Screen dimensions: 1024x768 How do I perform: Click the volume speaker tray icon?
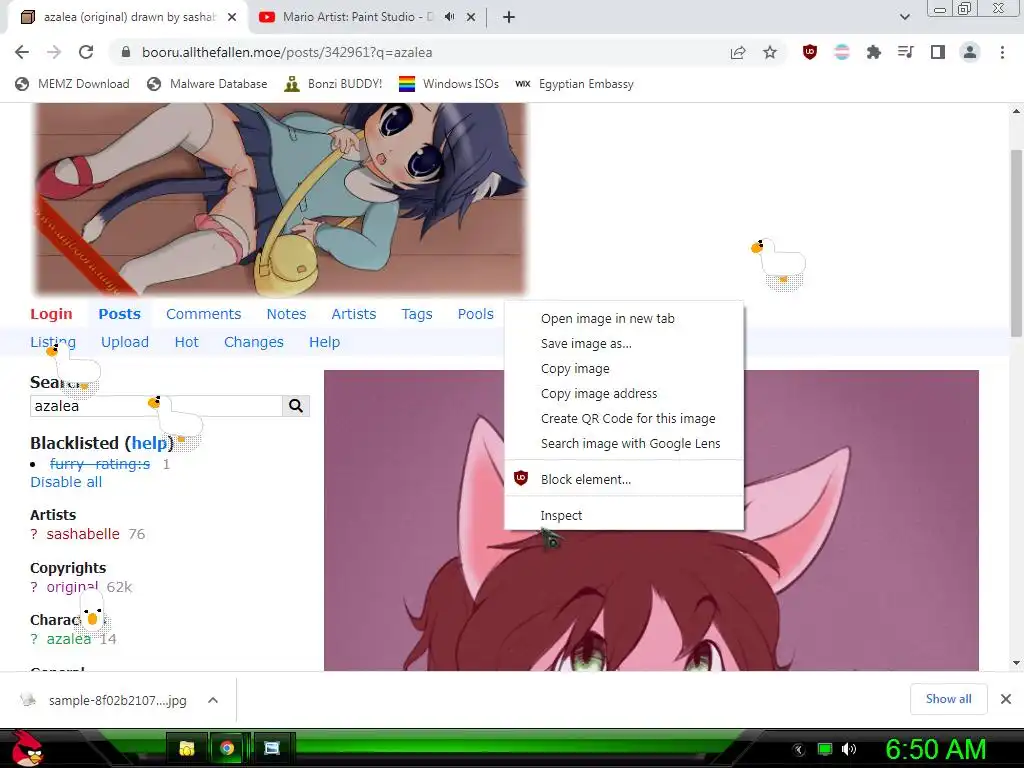click(x=849, y=749)
